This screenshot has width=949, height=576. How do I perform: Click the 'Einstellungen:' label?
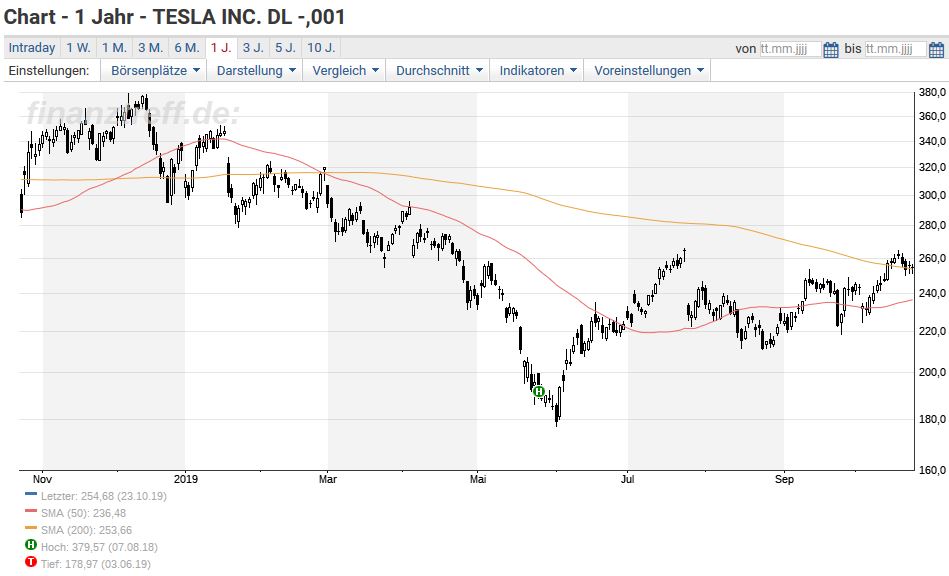[48, 70]
